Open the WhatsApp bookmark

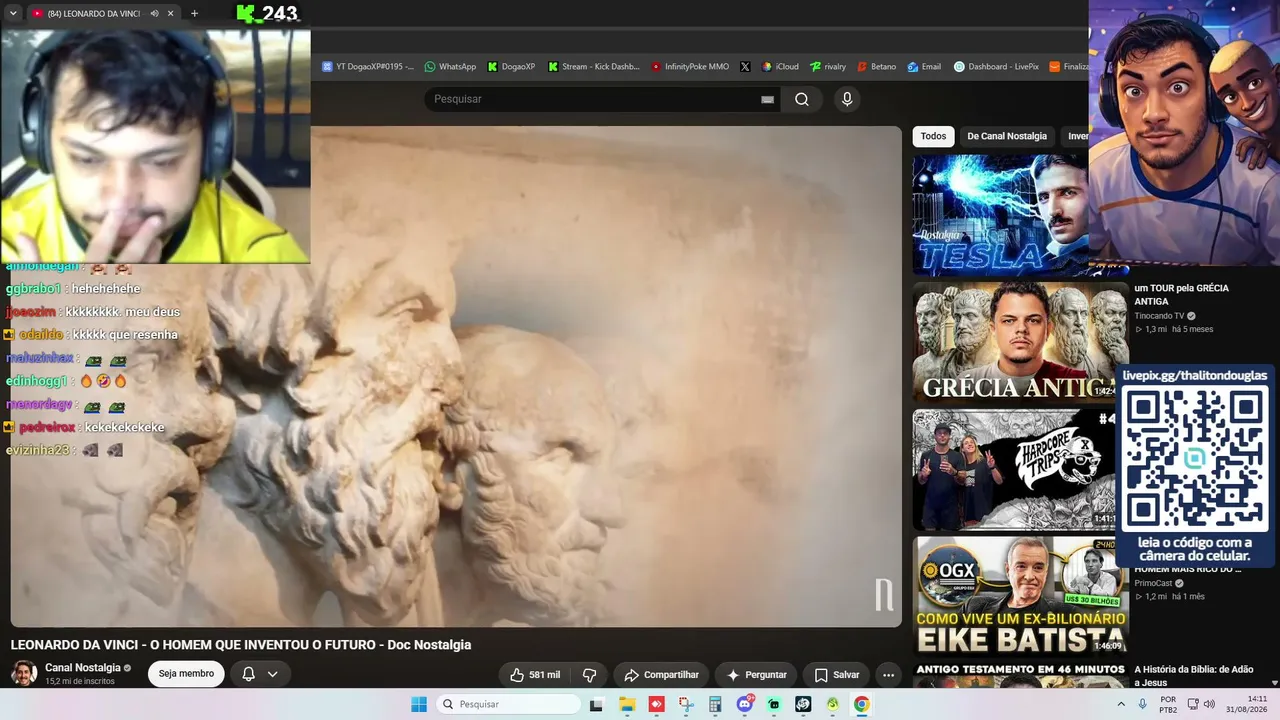pyautogui.click(x=450, y=67)
